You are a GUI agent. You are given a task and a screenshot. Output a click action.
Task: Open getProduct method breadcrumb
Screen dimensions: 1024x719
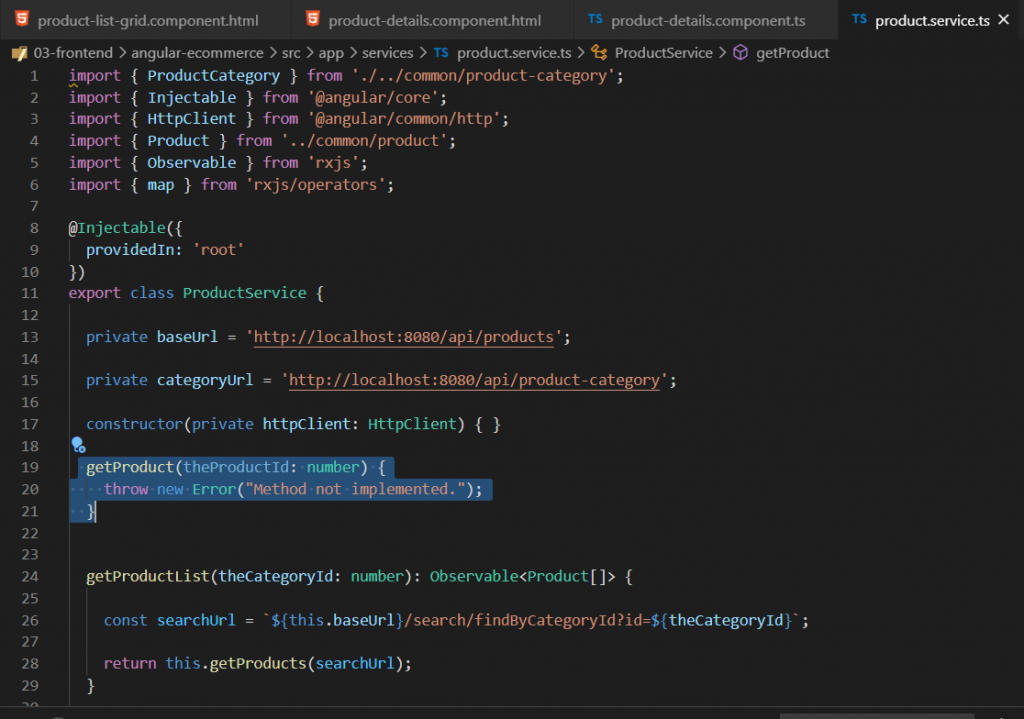click(x=792, y=53)
